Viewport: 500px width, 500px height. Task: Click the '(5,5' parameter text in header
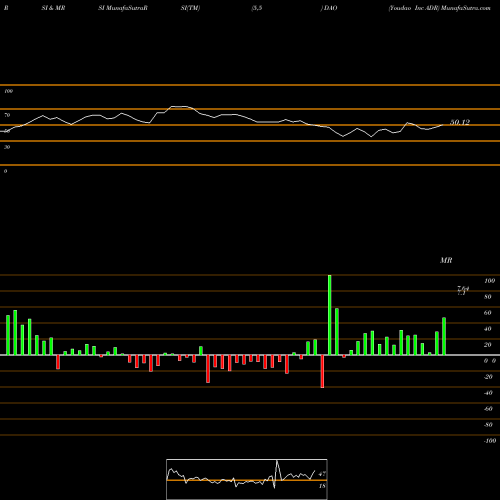tap(257, 8)
